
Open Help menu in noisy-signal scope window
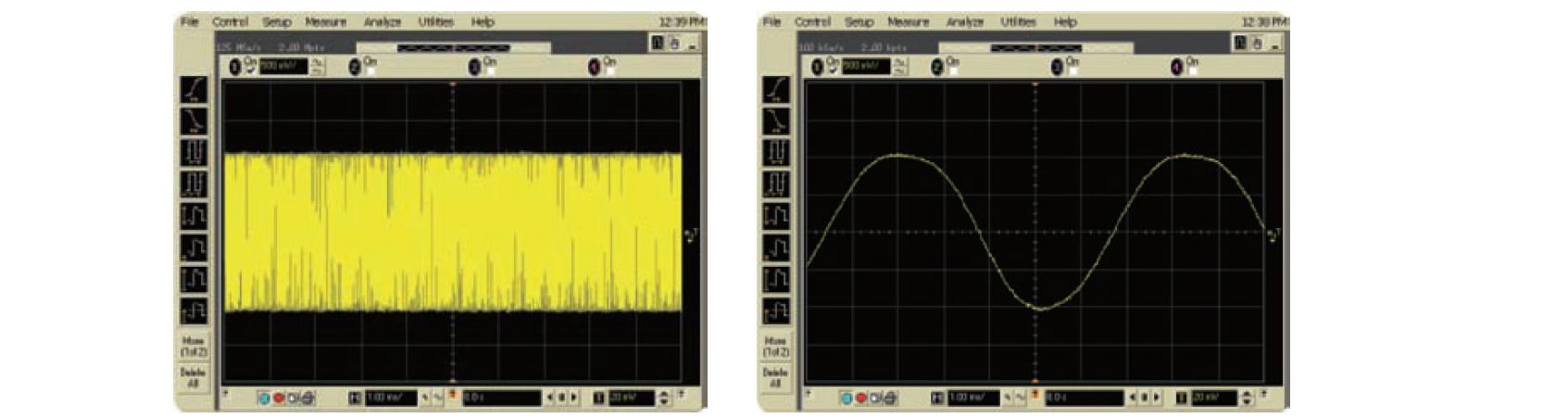tap(483, 21)
